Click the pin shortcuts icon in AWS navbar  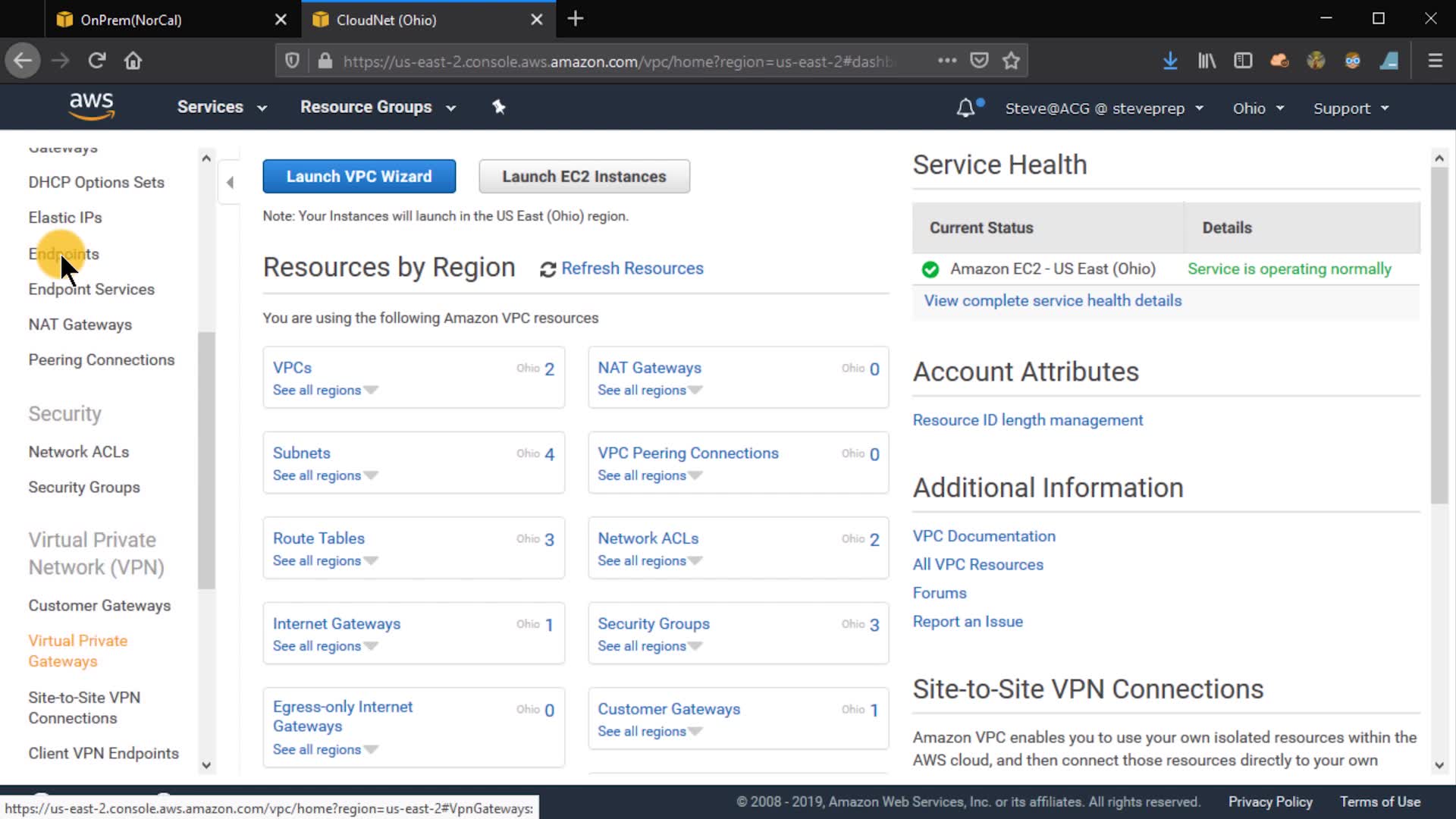coord(498,107)
